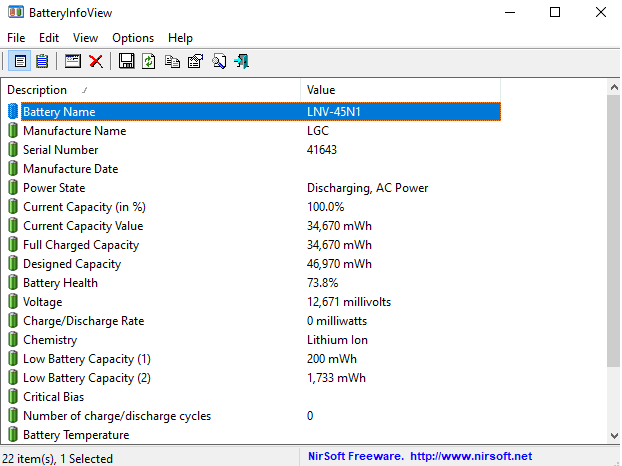Click the battery icon beside Full Charged Capacity
This screenshot has height=466, width=622.
point(13,245)
